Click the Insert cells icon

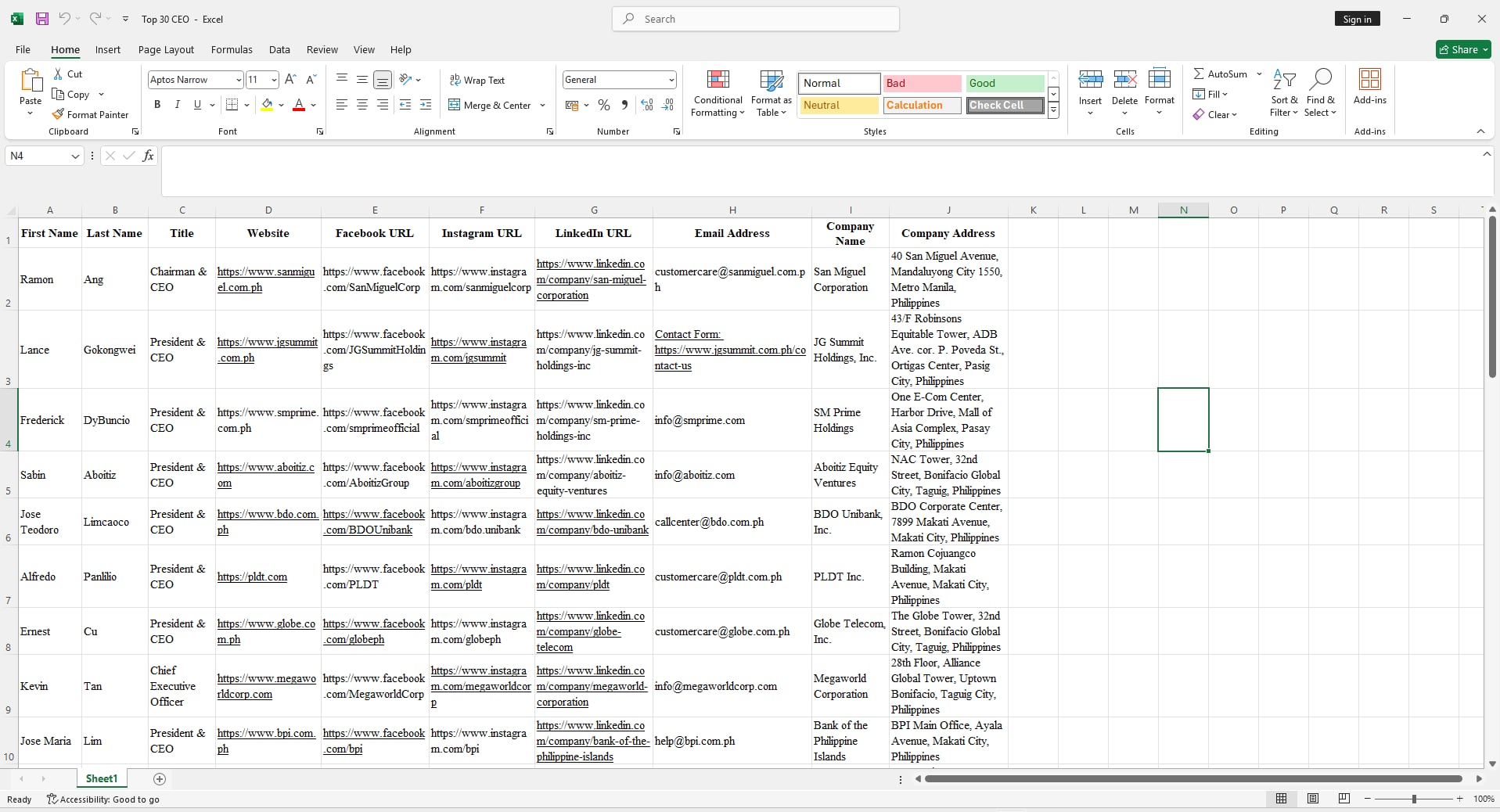pos(1091,79)
